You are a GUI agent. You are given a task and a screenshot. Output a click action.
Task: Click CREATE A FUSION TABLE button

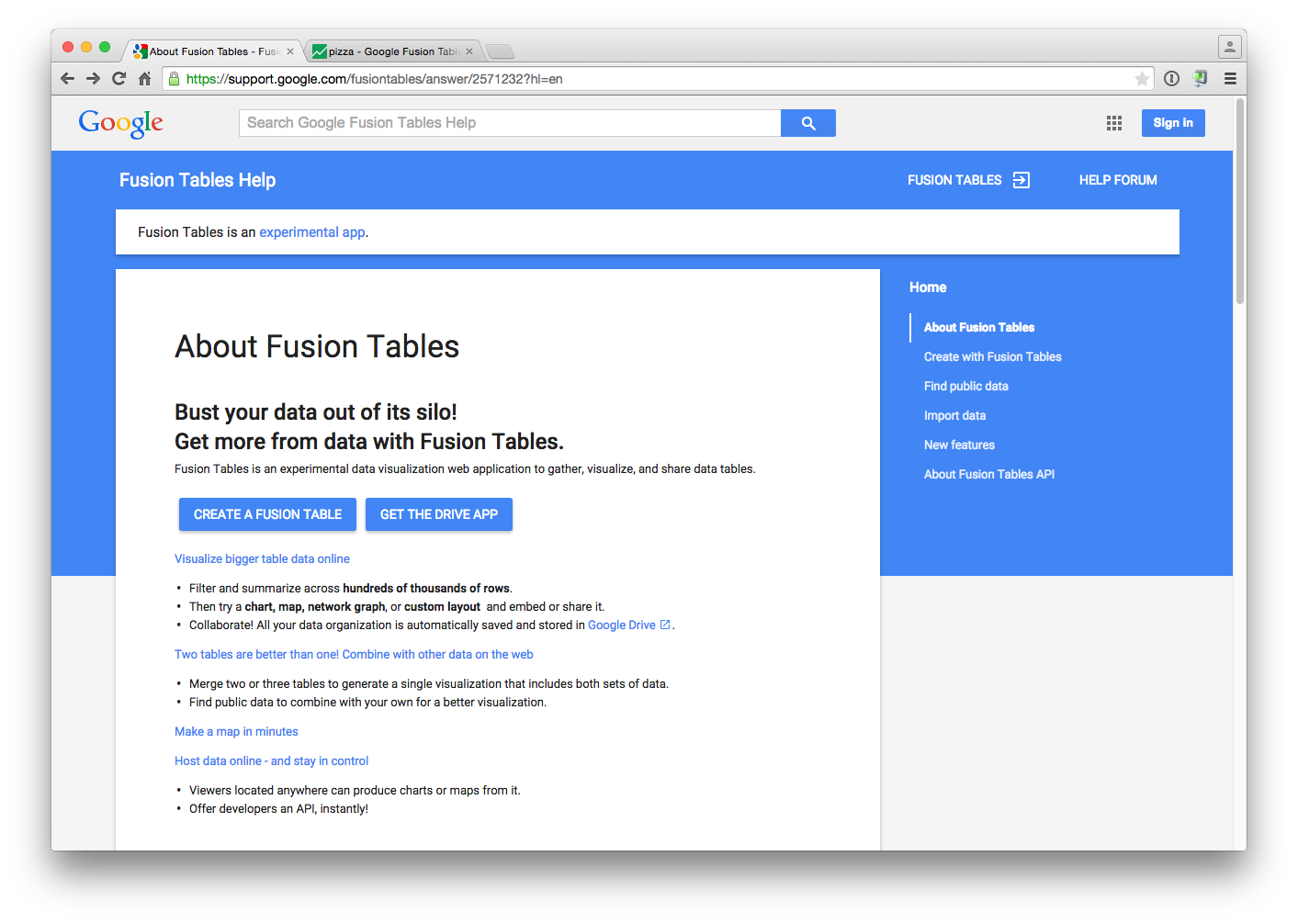coord(267,514)
